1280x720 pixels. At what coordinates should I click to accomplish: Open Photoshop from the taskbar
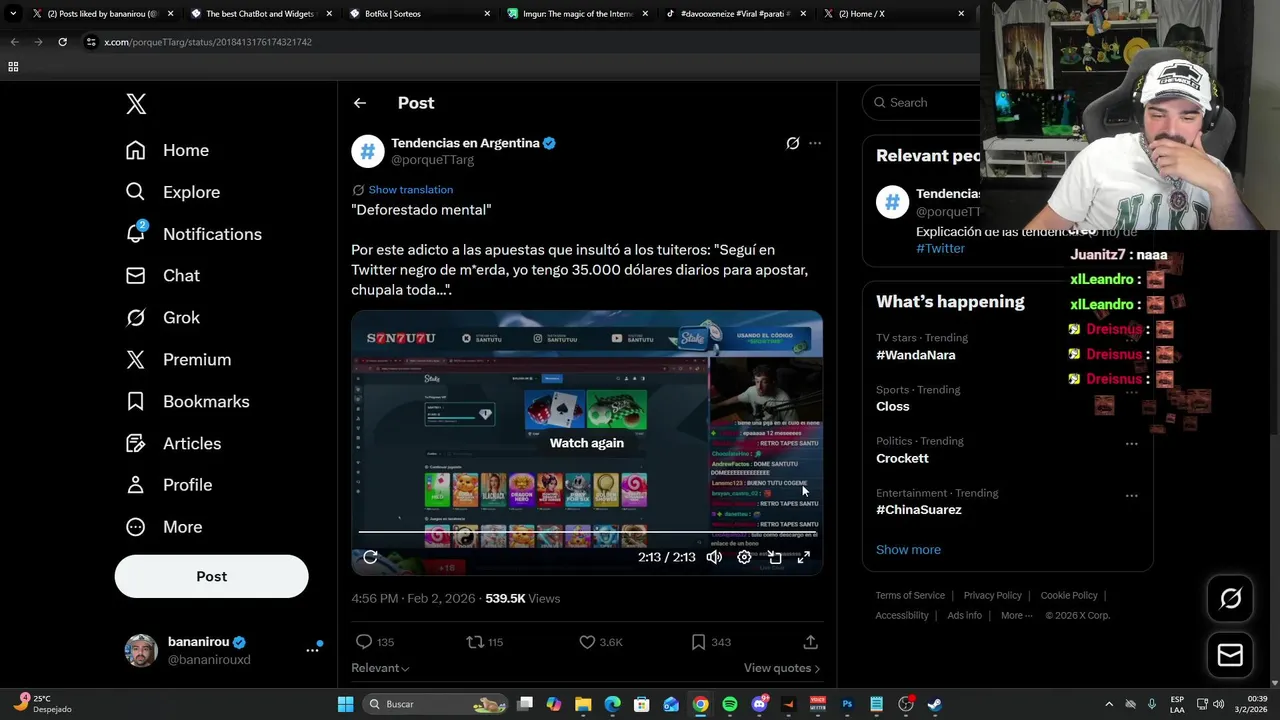click(x=847, y=704)
